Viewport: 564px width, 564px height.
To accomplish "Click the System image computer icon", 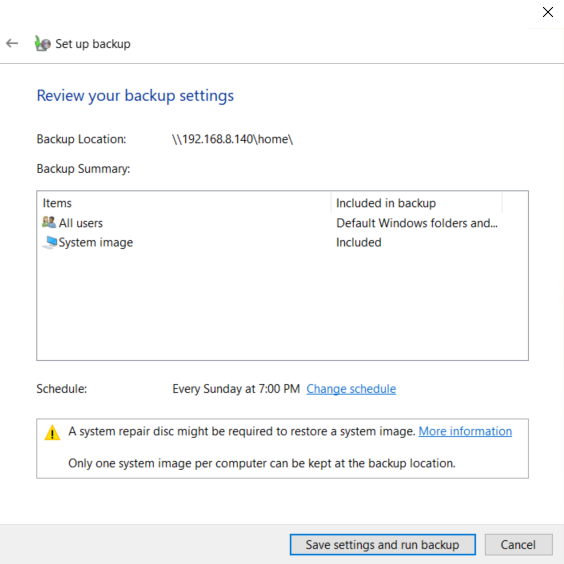I will tap(49, 242).
